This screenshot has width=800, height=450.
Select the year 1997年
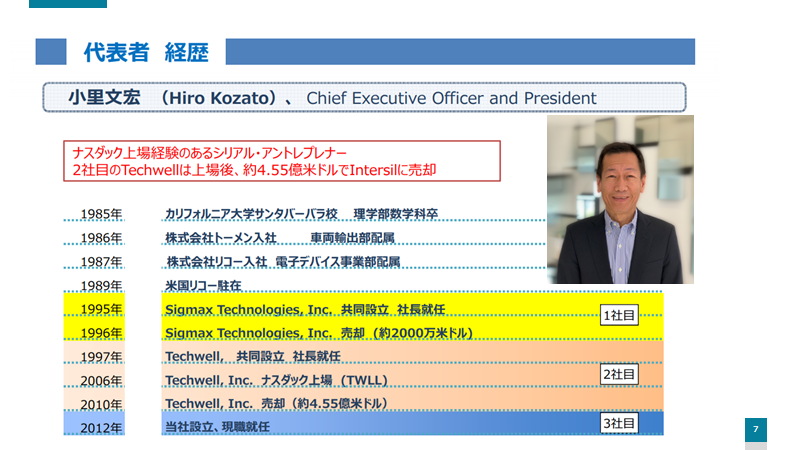pos(101,357)
